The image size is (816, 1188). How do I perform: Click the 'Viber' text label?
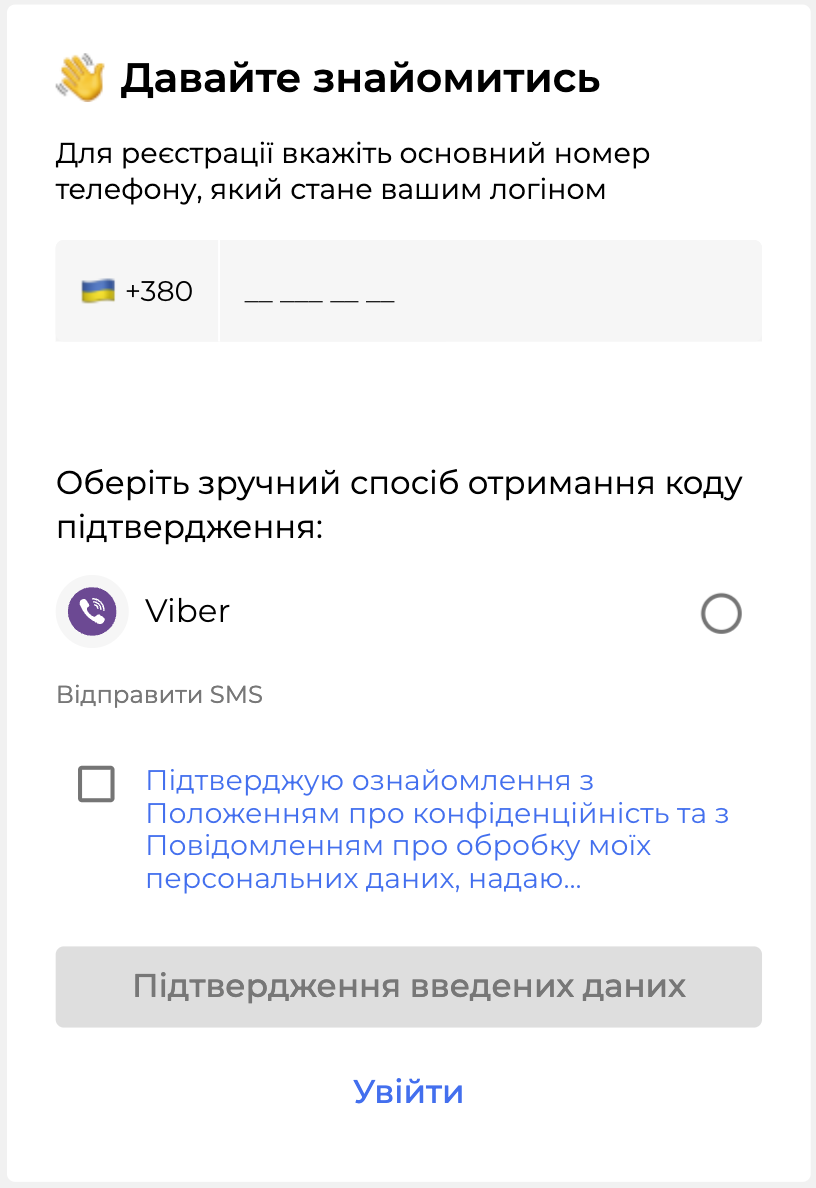coord(188,612)
